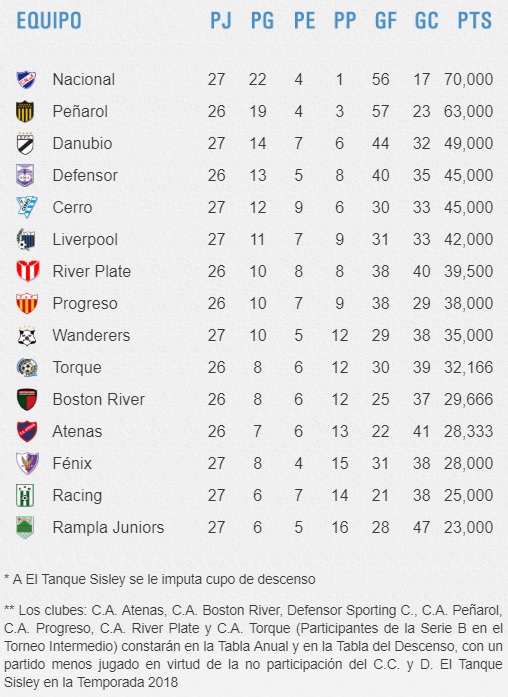
Task: Click the Liverpool team crest icon
Action: (26, 239)
